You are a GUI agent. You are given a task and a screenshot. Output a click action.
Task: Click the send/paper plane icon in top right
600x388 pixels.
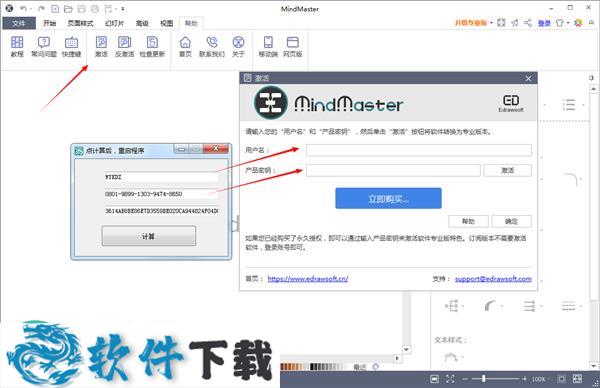(x=515, y=23)
